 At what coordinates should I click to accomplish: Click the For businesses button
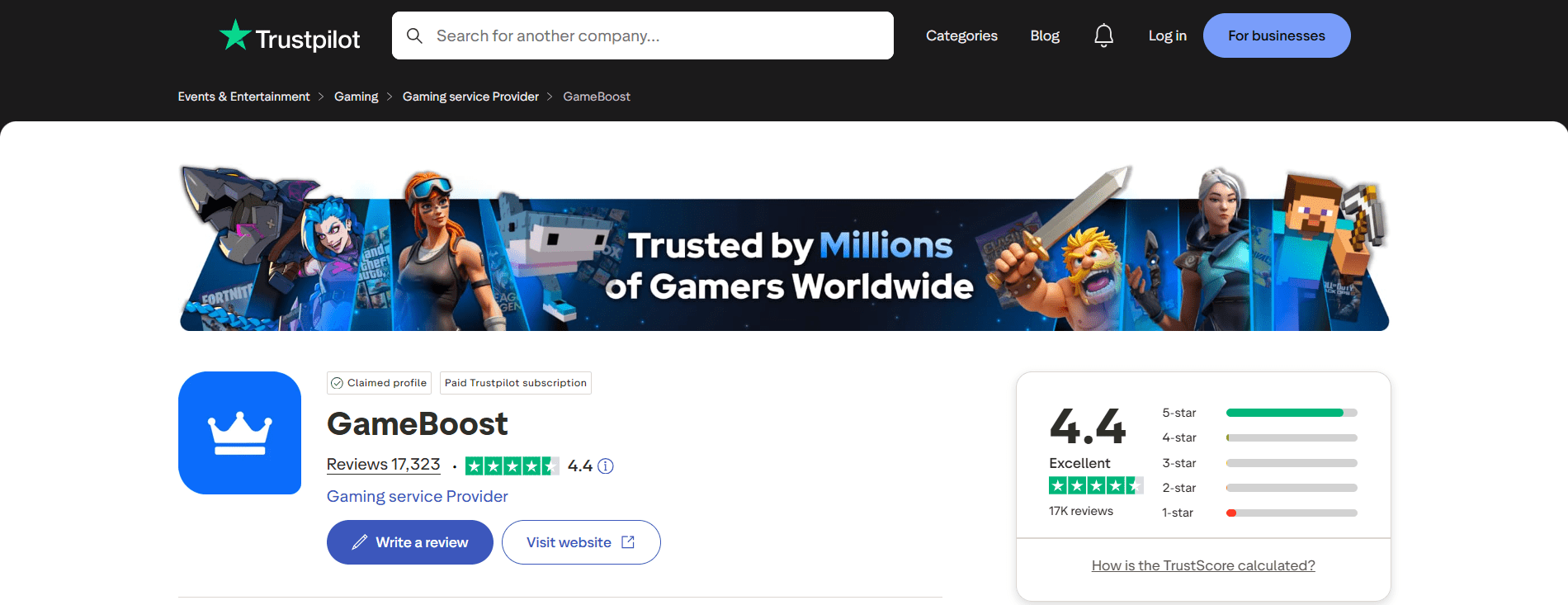click(1276, 35)
